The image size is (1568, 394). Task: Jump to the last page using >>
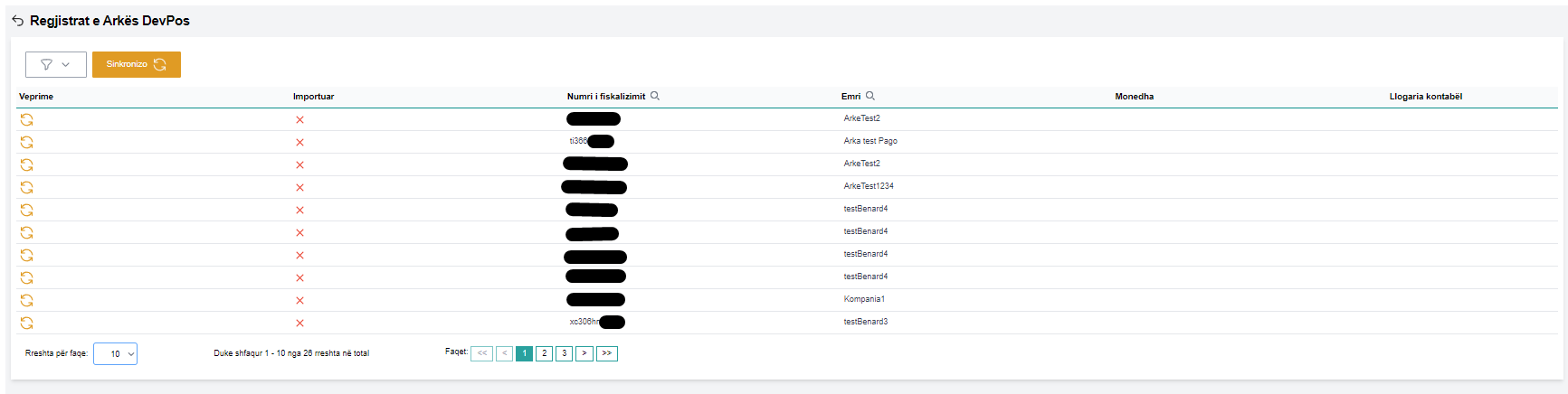point(607,353)
